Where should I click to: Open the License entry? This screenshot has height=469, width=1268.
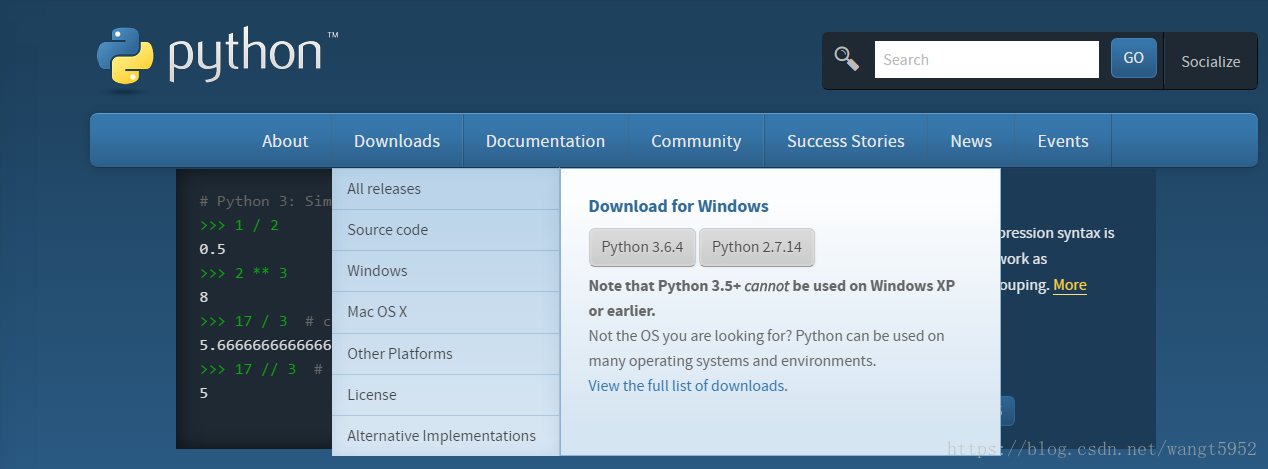[x=446, y=395]
